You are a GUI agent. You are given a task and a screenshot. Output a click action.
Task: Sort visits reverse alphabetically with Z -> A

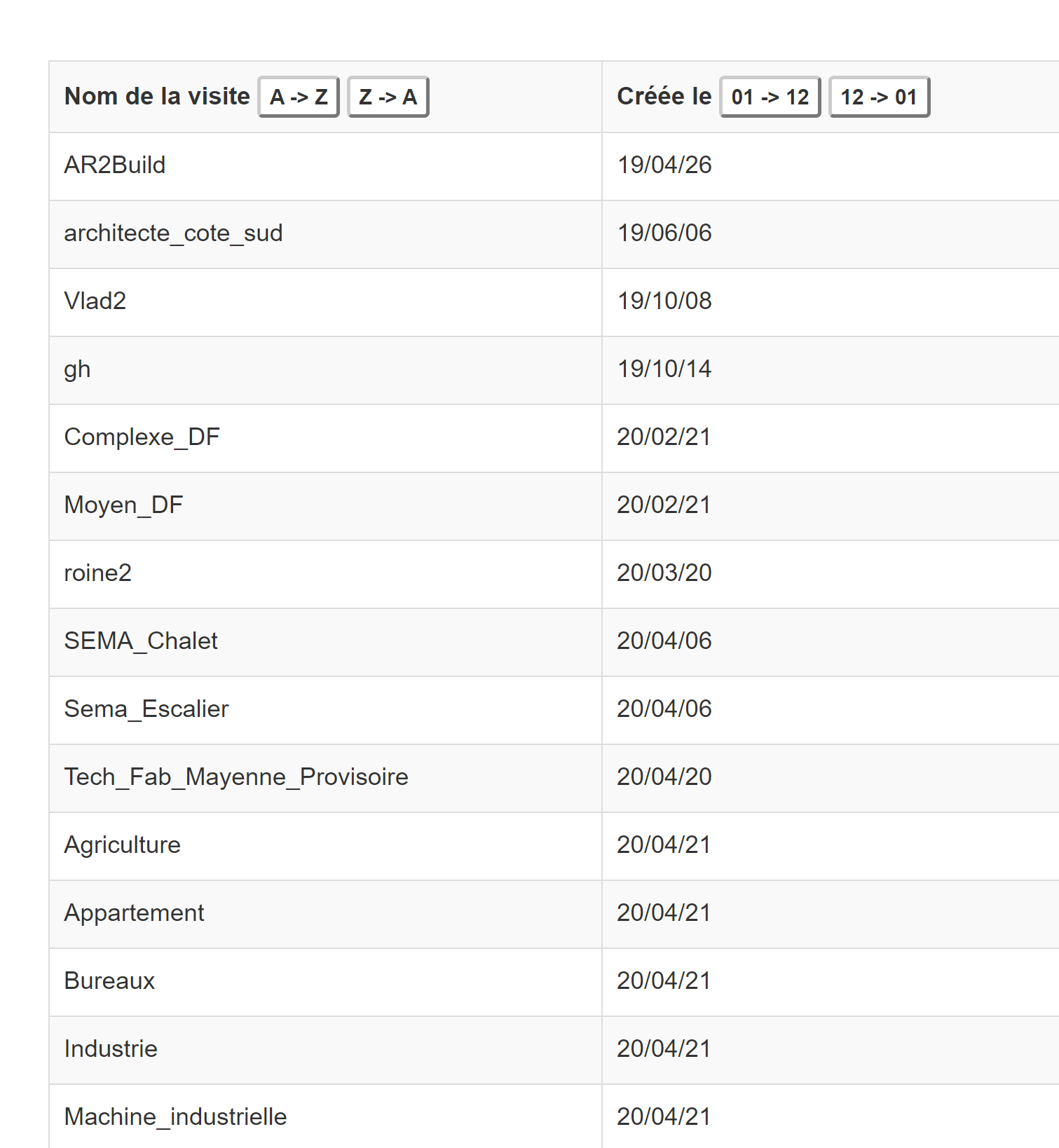point(387,97)
